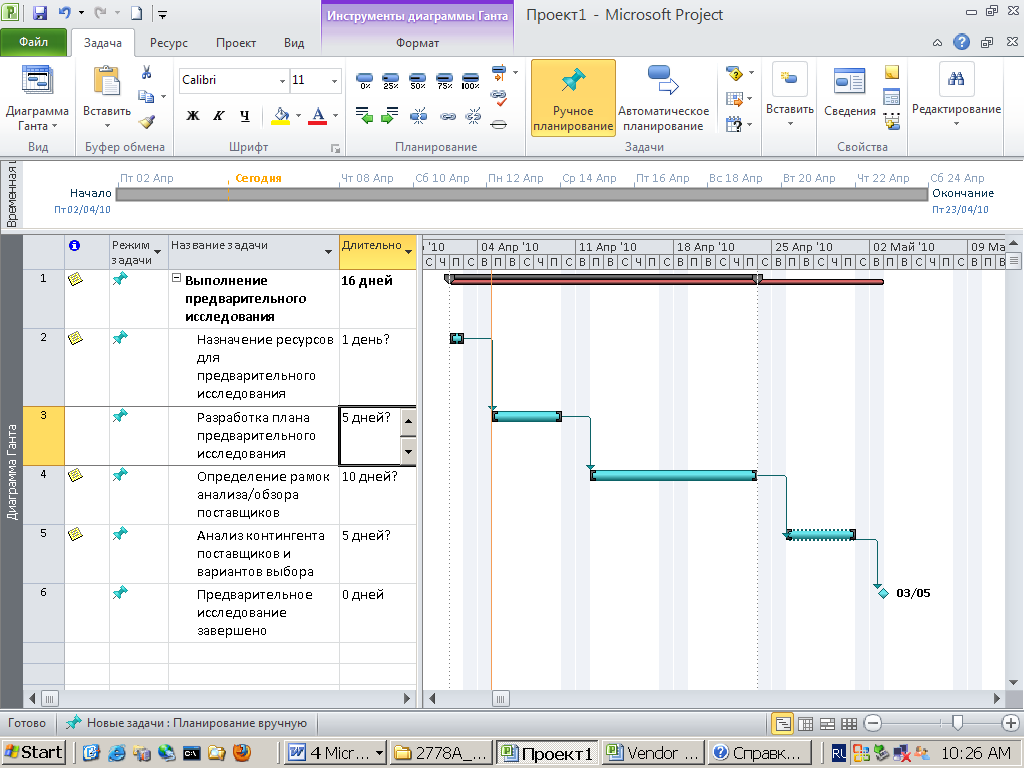The image size is (1024, 768).
Task: Switch to resource sheet view in status bar
Action: pyautogui.click(x=849, y=724)
